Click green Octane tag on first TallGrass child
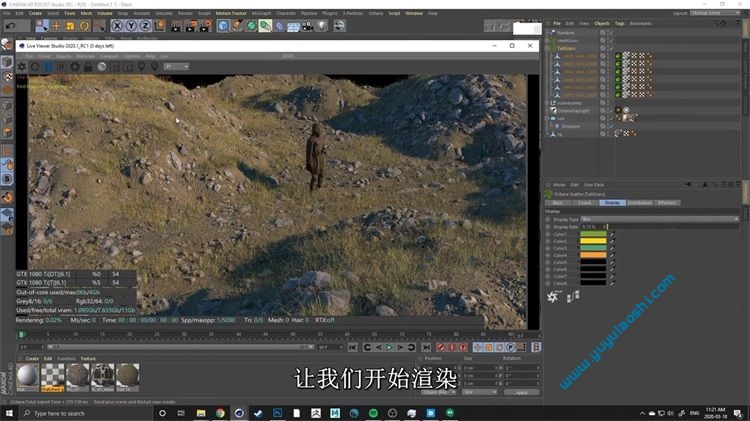The image size is (750, 421). click(618, 56)
